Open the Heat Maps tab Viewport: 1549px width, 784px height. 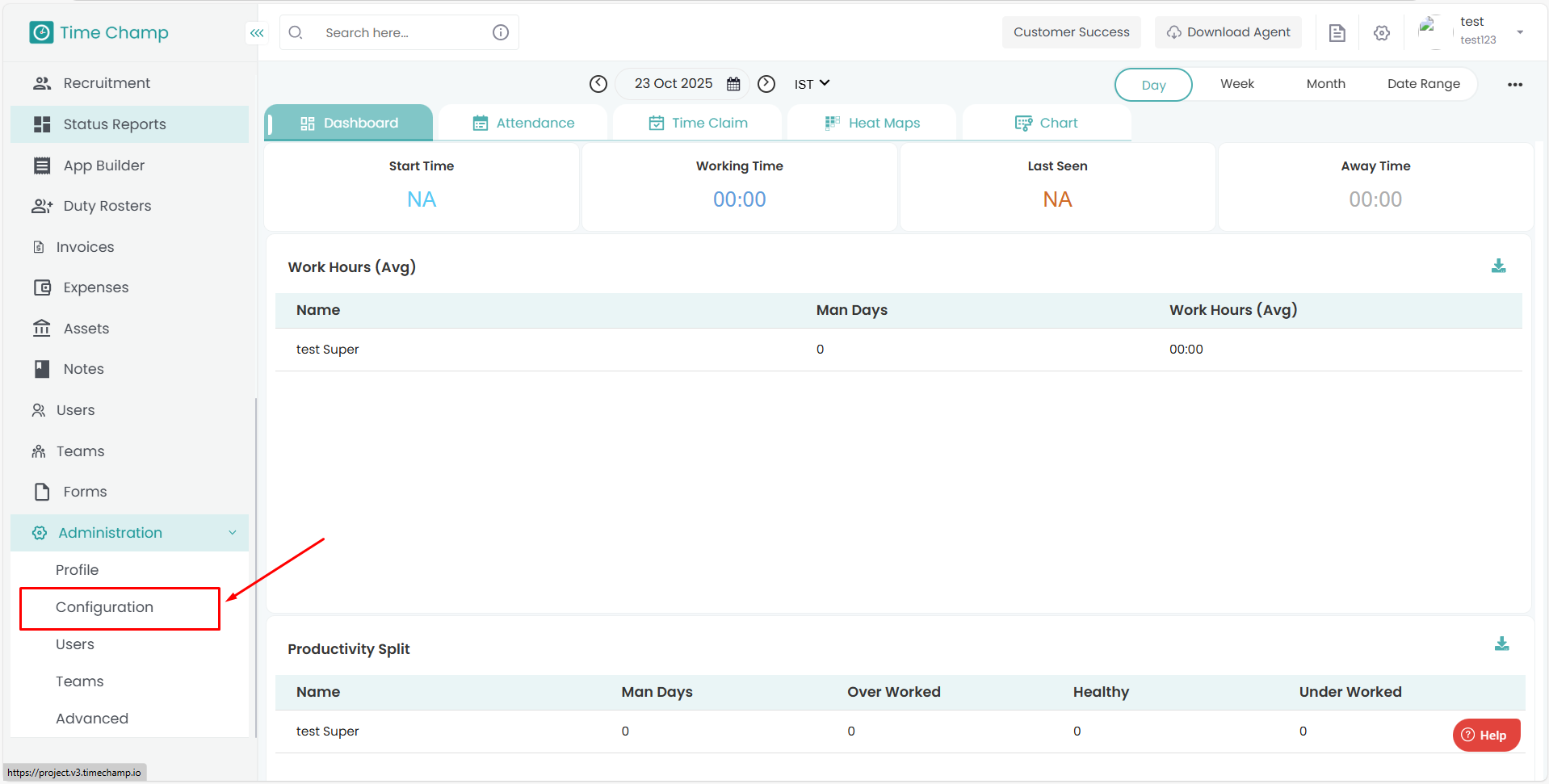[x=872, y=123]
